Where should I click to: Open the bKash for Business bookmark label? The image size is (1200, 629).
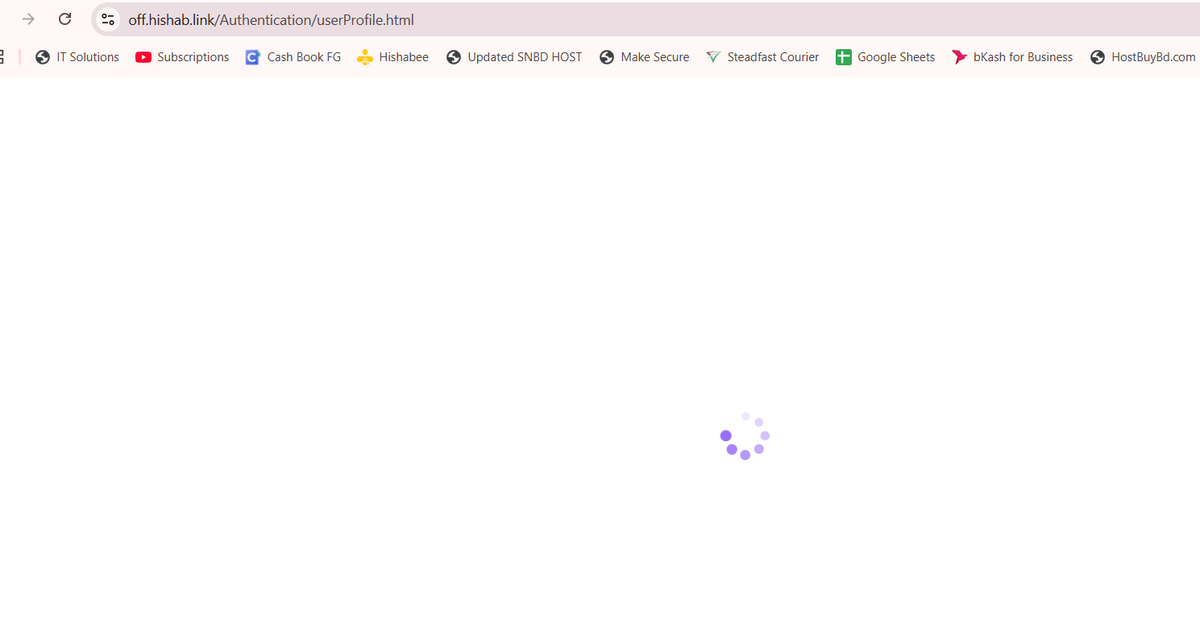click(x=1022, y=57)
